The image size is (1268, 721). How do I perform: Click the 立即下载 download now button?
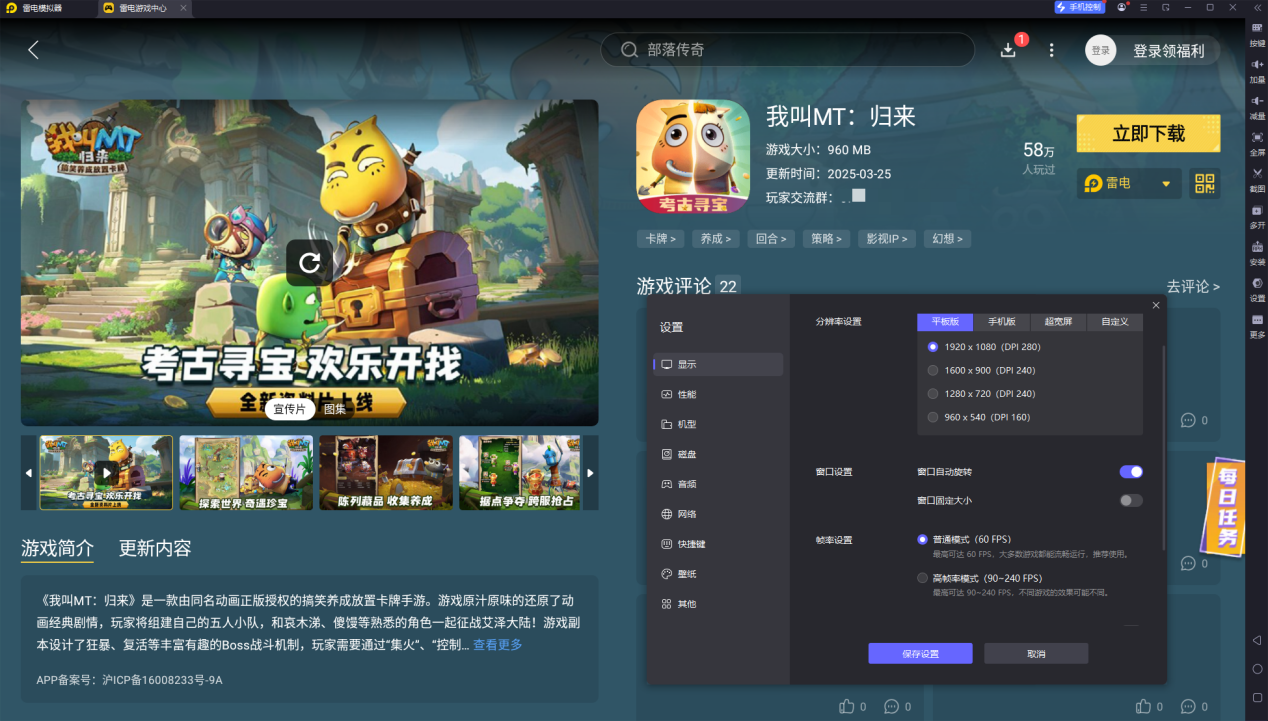1148,134
